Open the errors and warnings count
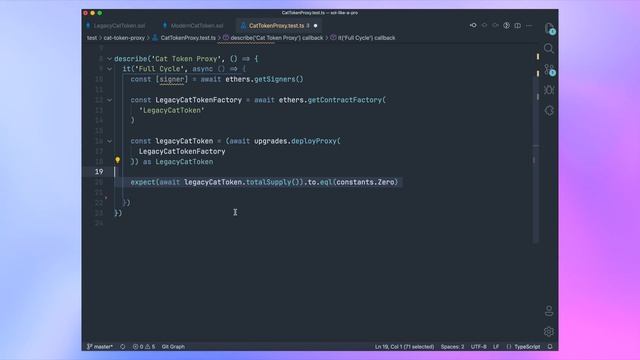The image size is (640, 360). coord(144,347)
